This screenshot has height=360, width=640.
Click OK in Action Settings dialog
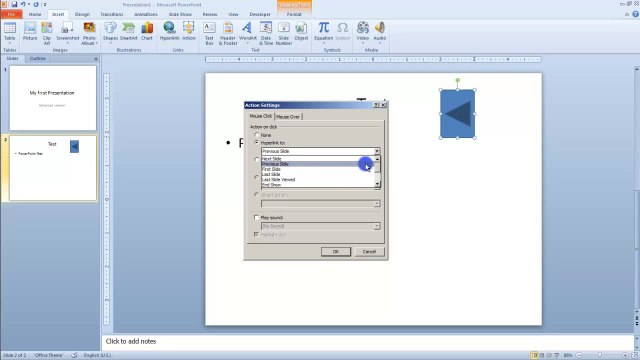click(x=336, y=251)
